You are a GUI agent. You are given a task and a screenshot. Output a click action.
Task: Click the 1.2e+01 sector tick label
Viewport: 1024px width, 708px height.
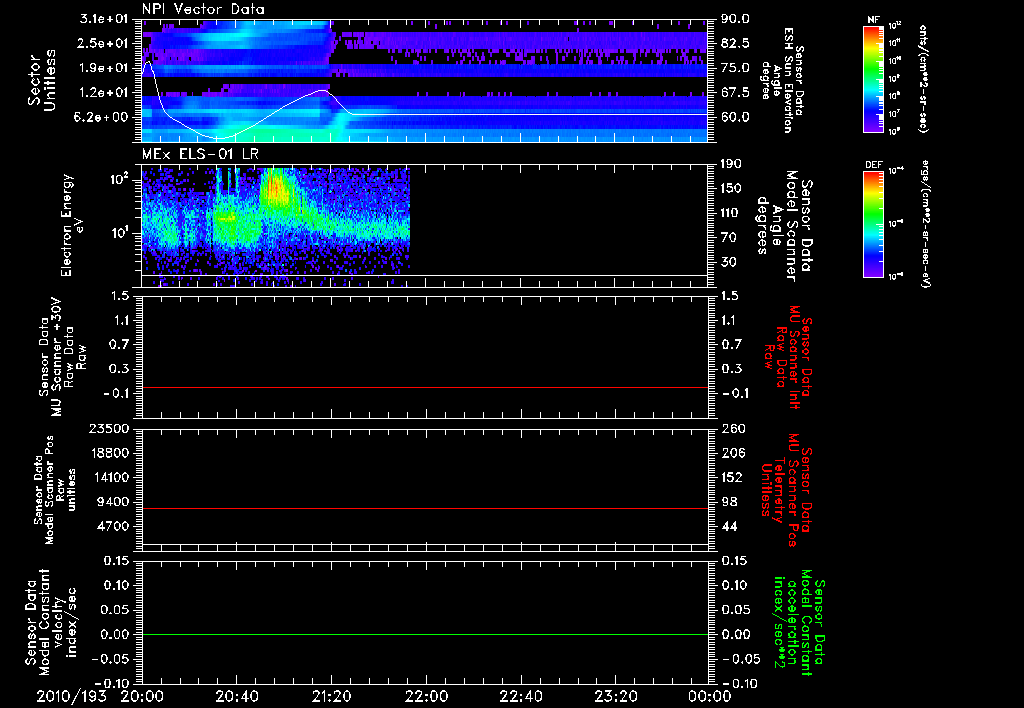point(103,93)
